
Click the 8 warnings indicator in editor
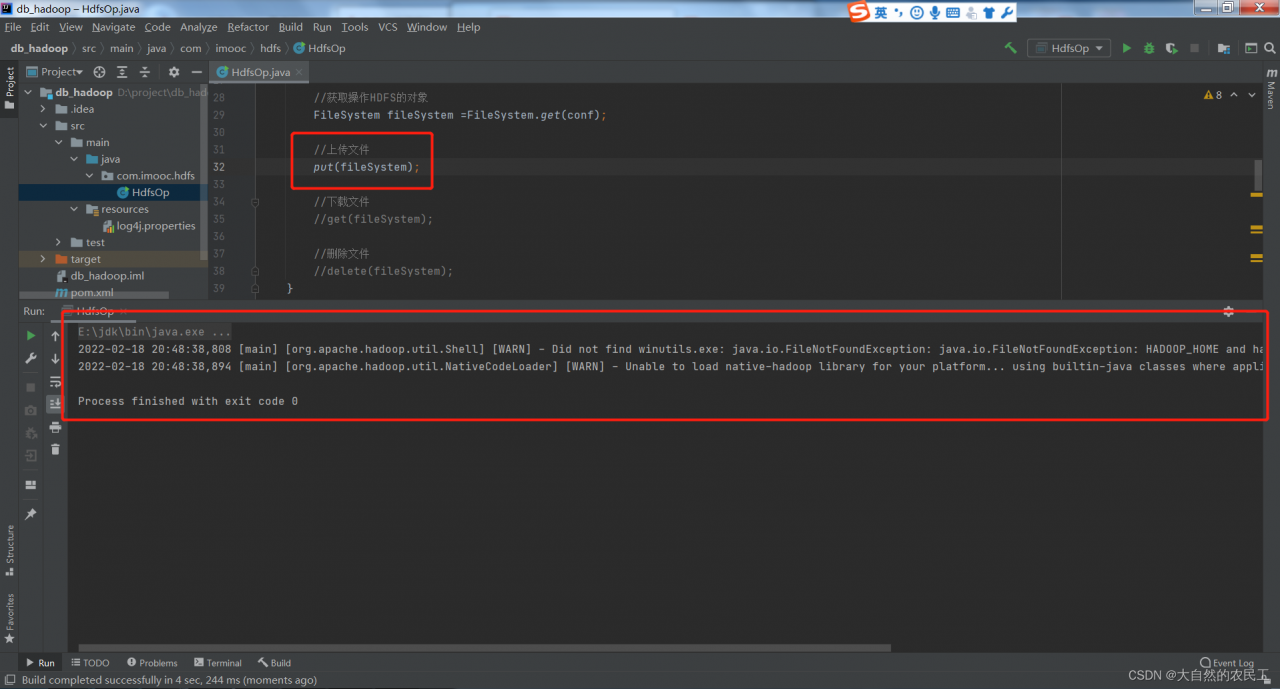point(1213,95)
